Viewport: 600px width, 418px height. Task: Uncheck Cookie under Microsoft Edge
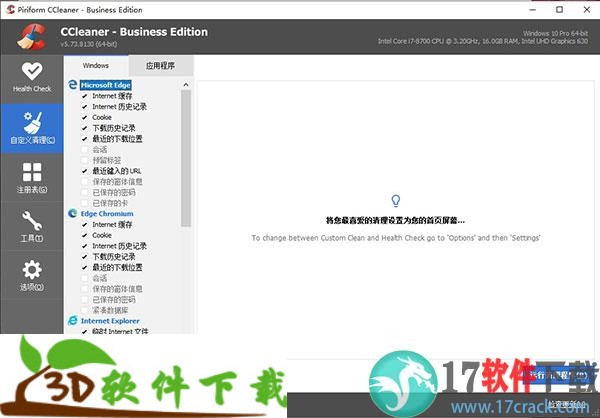[x=85, y=118]
